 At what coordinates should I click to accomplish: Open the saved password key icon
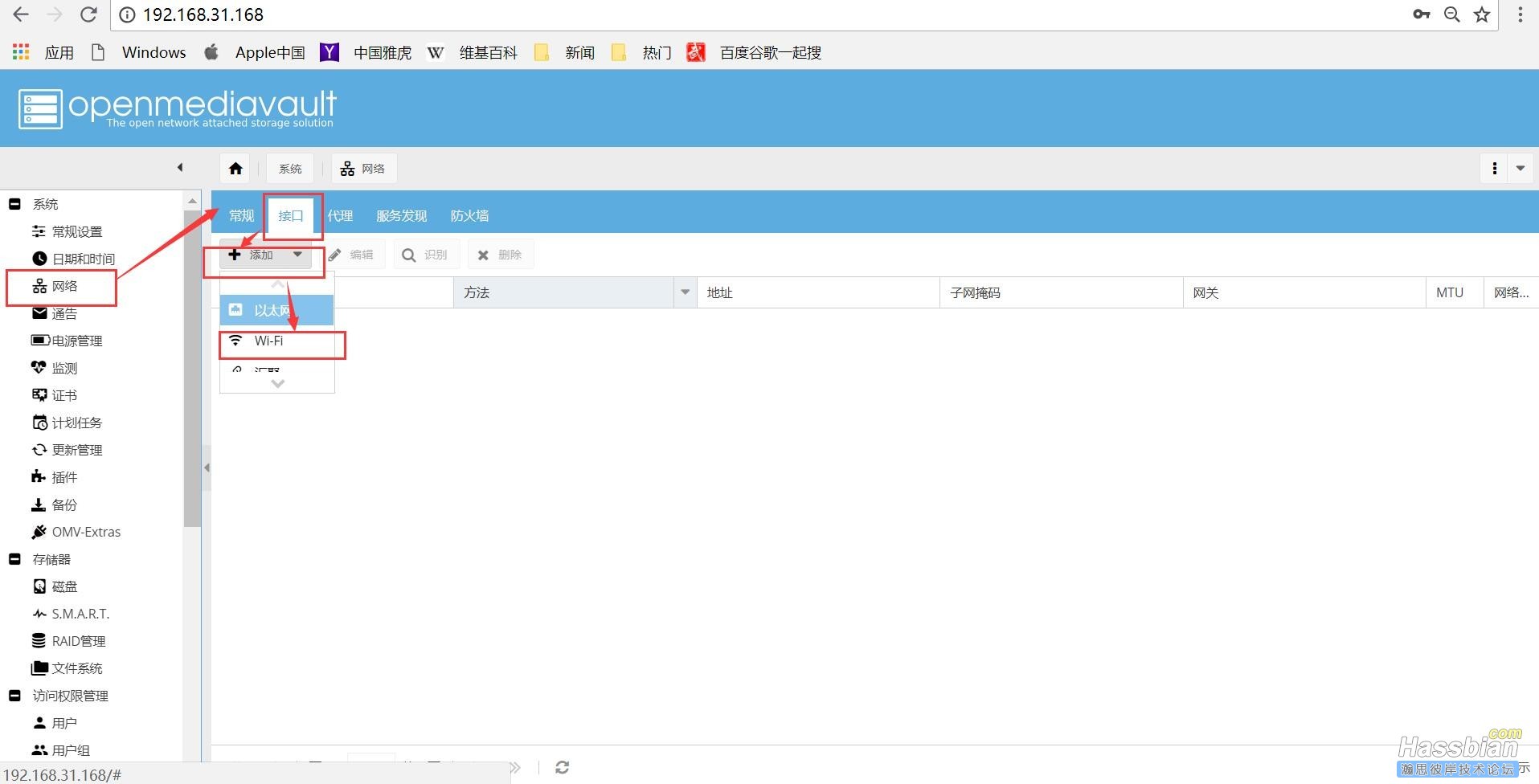(1422, 14)
